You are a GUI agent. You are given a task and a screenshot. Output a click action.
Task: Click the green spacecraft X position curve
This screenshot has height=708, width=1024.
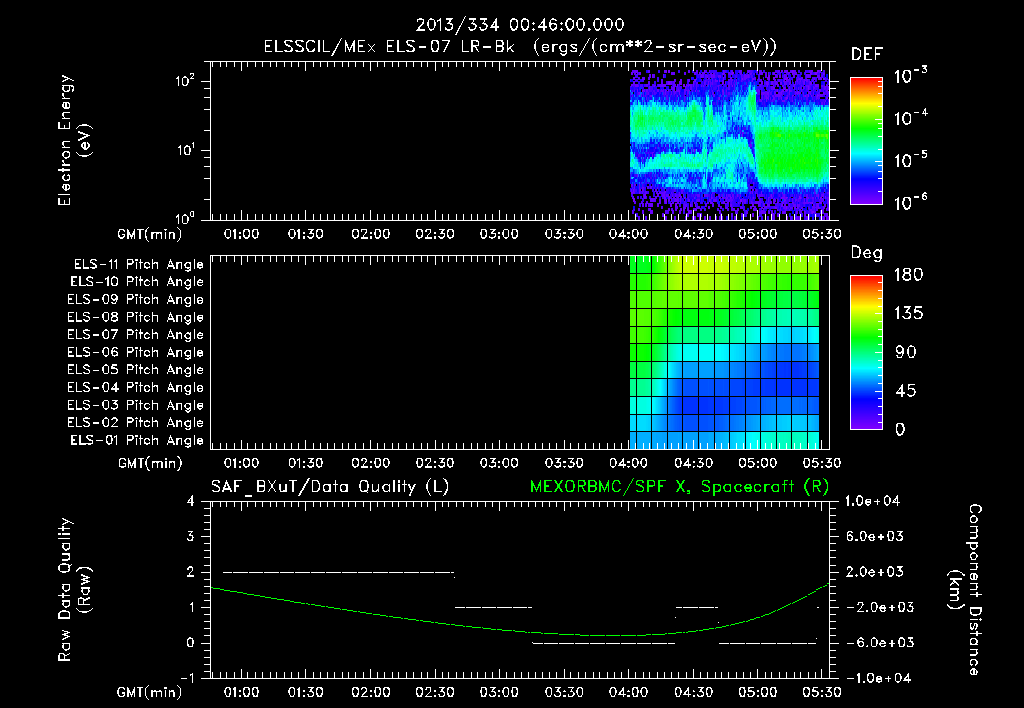[x=520, y=631]
